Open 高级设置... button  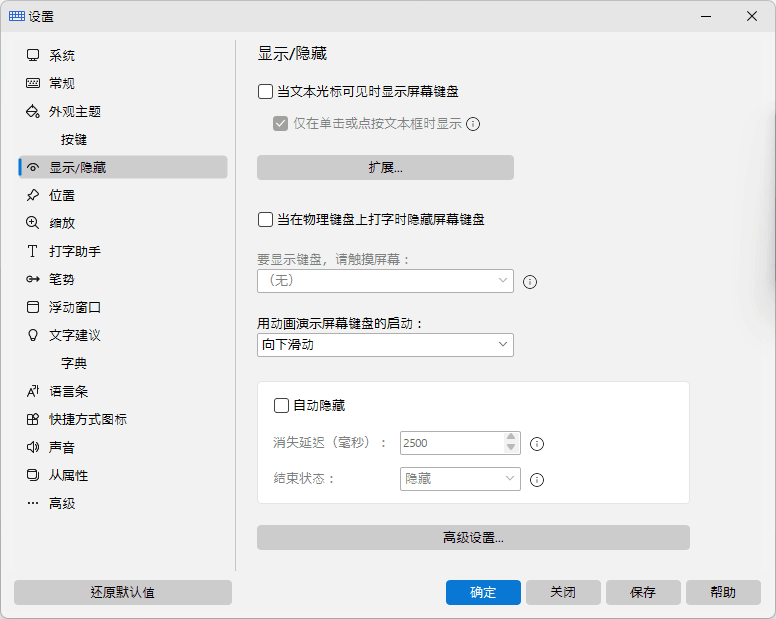click(x=473, y=537)
